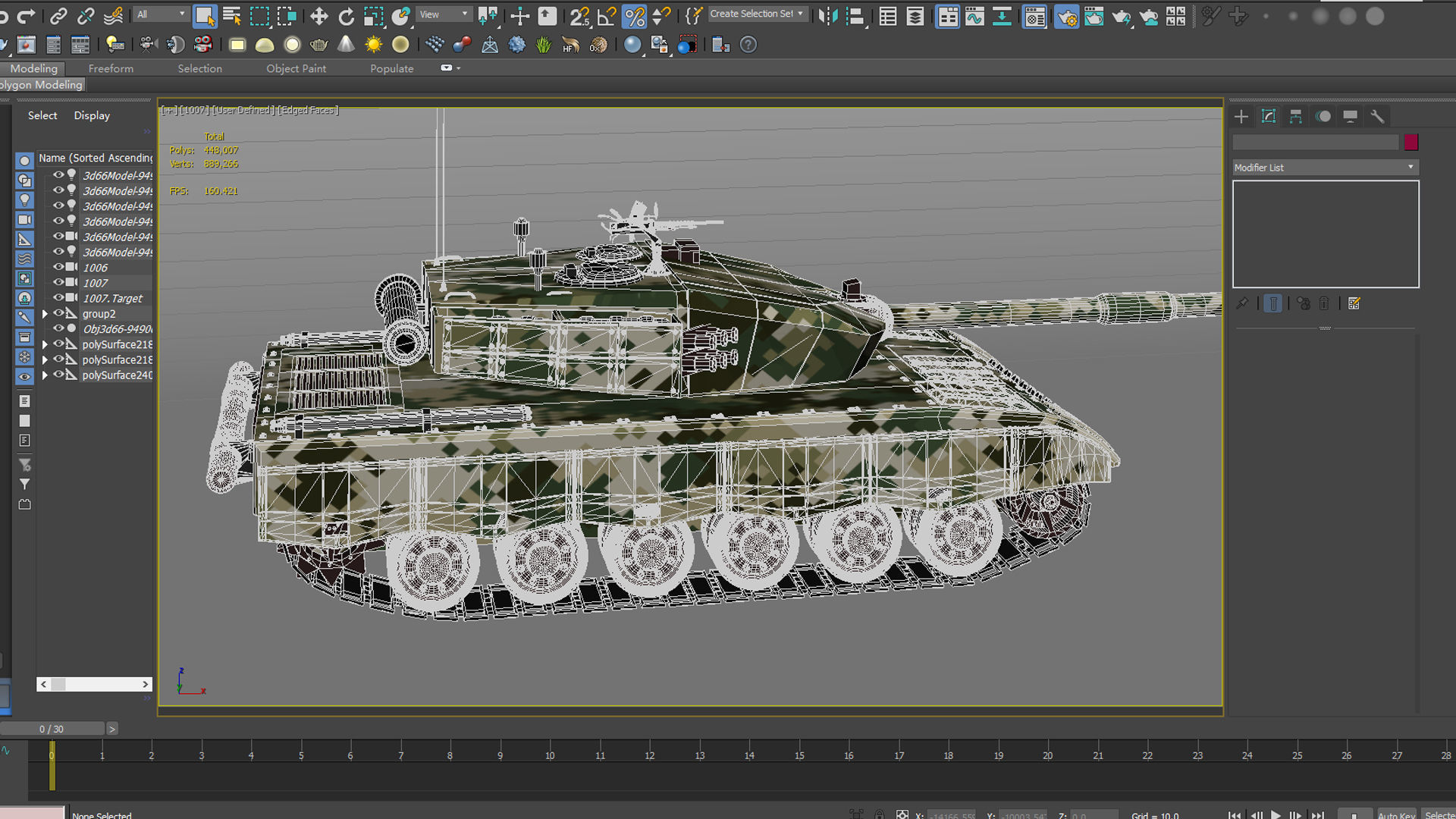Toggle visibility of the 1007 object
The width and height of the screenshot is (1456, 819).
[x=58, y=282]
